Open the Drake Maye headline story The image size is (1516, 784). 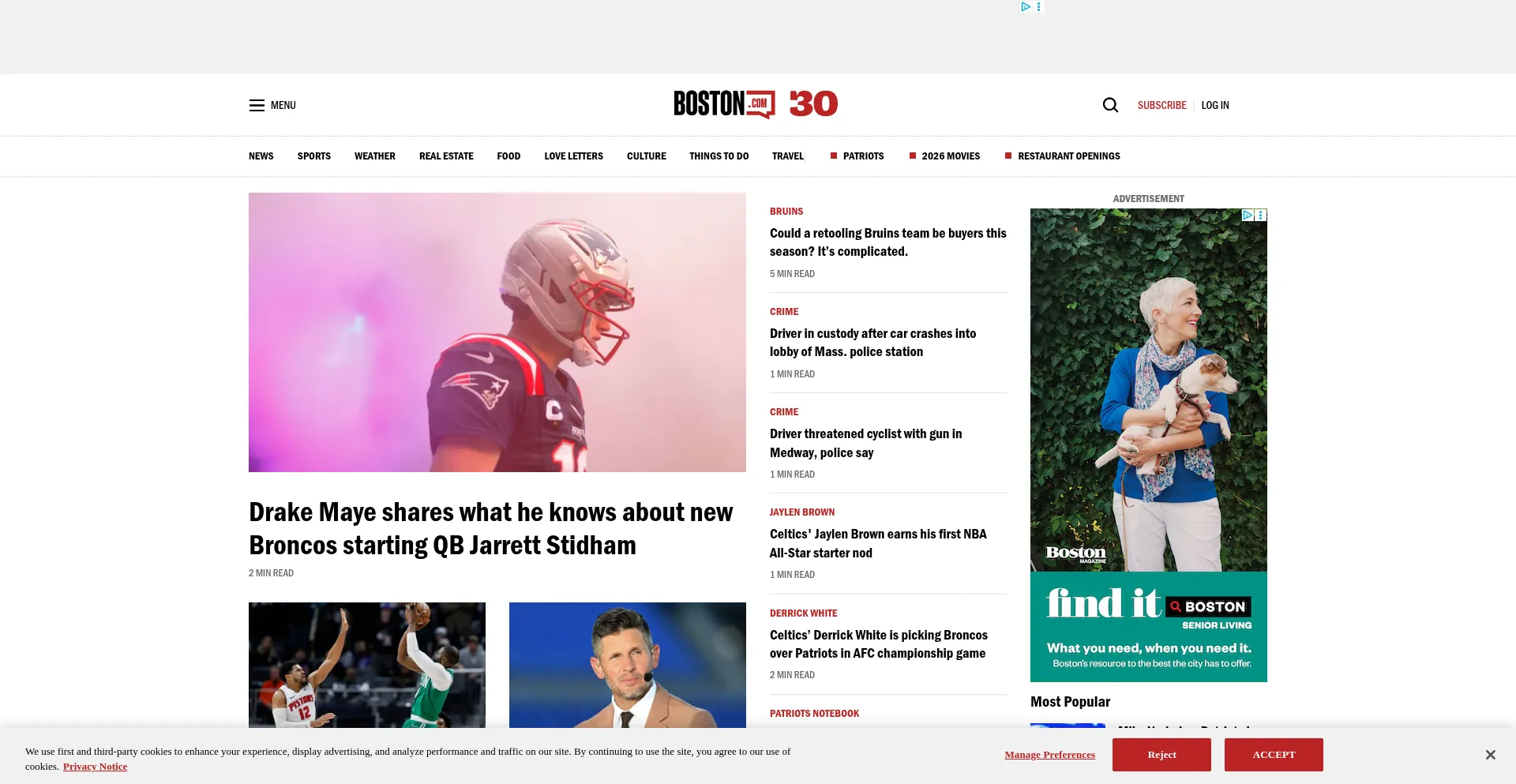491,528
